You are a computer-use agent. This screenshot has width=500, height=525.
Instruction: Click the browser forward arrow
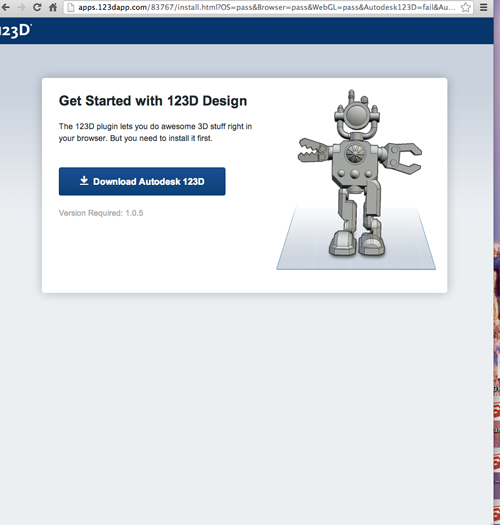click(21, 7)
